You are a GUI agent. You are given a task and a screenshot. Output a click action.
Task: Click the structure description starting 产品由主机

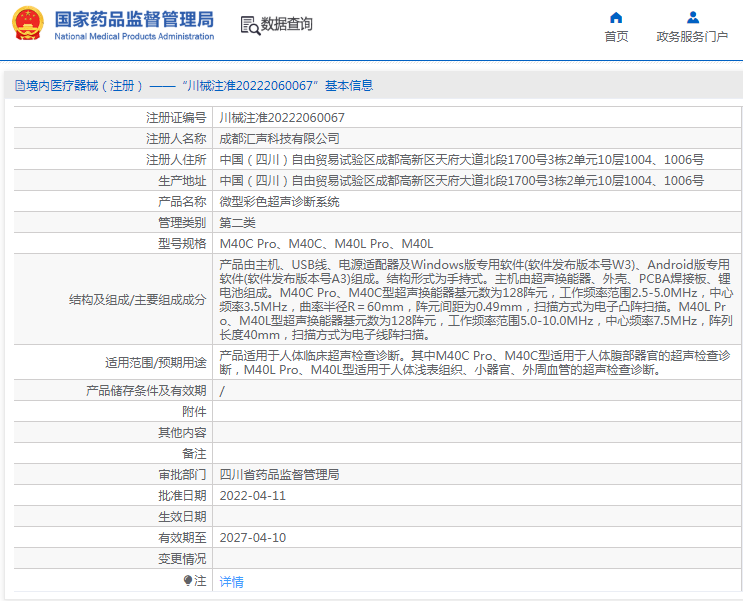coord(476,300)
